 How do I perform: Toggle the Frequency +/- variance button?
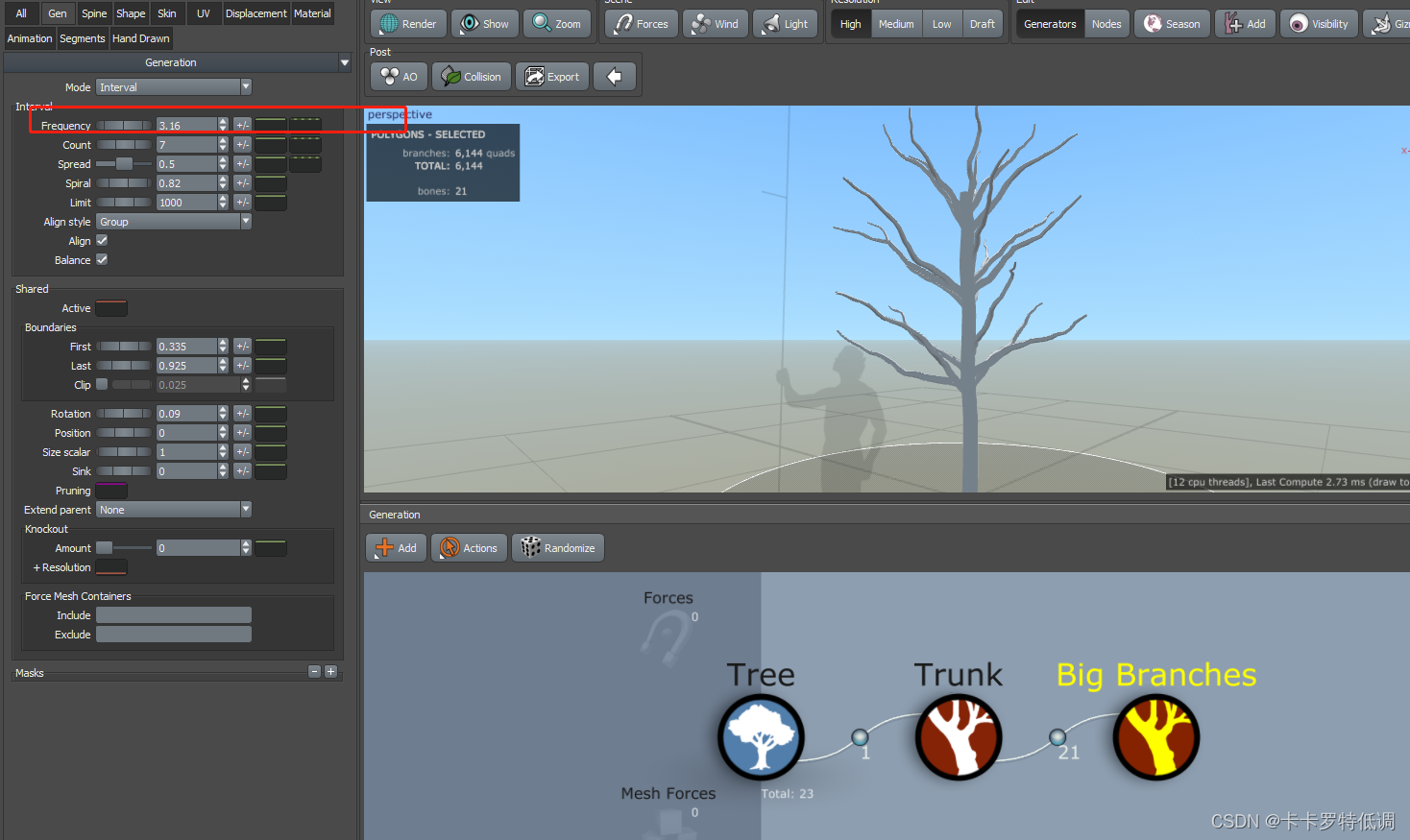[242, 126]
